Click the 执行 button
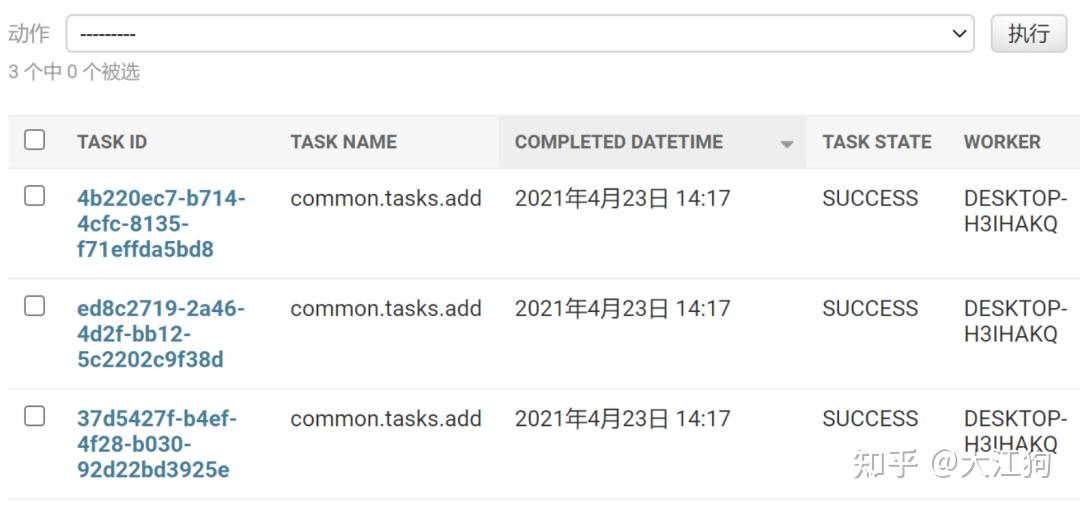The image size is (1080, 508). pos(1028,34)
